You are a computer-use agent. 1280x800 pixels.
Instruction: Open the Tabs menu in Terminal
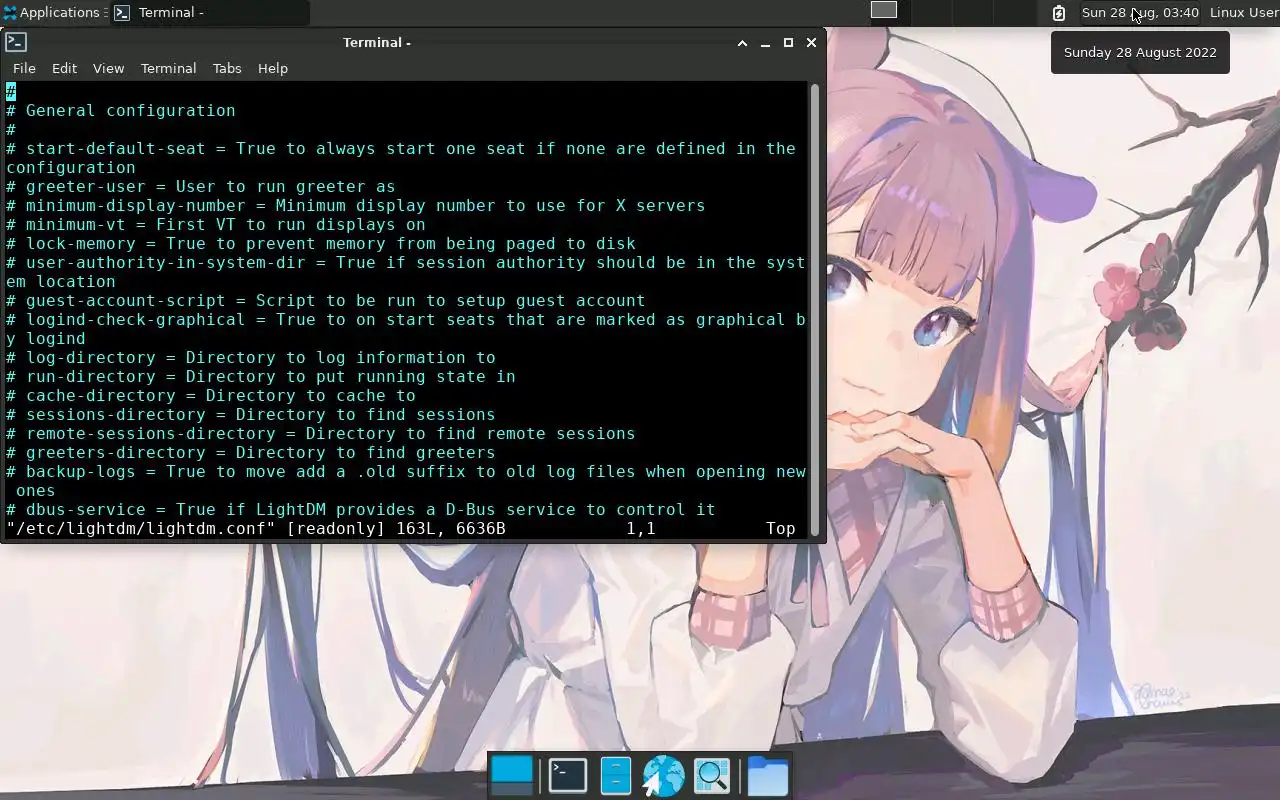[227, 68]
